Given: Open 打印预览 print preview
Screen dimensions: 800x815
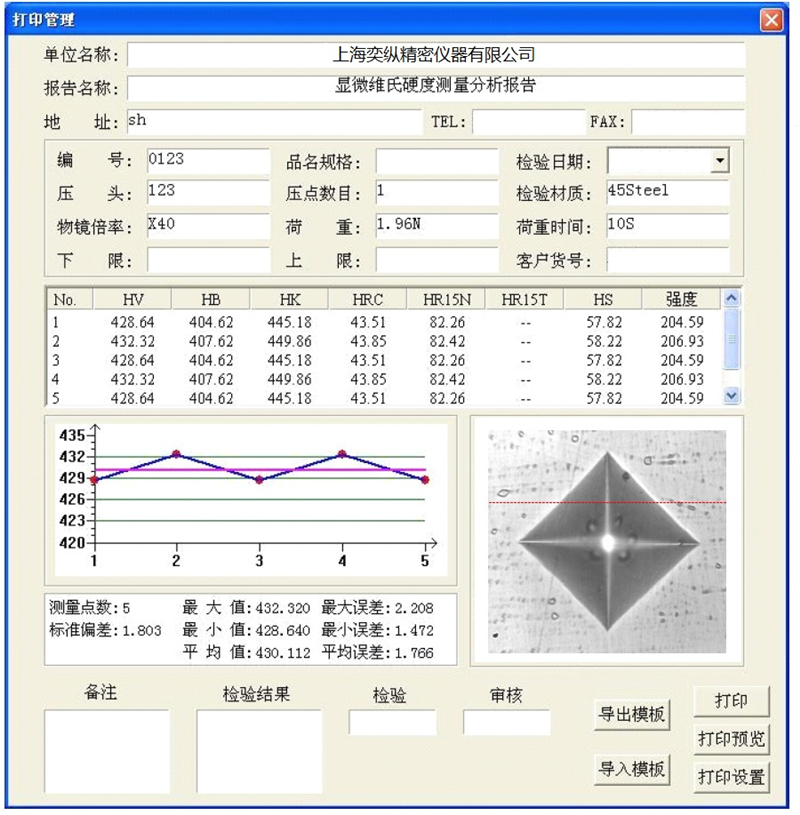Looking at the screenshot, I should click(x=731, y=739).
